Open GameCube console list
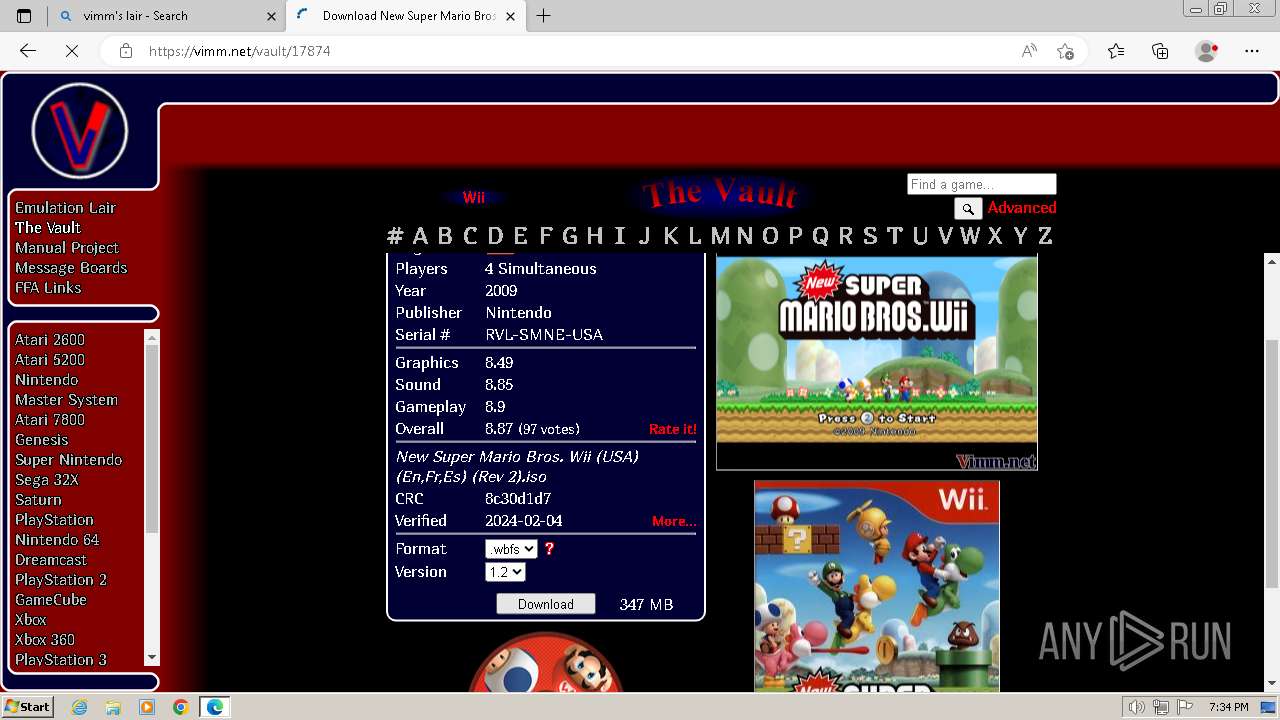 pos(51,600)
